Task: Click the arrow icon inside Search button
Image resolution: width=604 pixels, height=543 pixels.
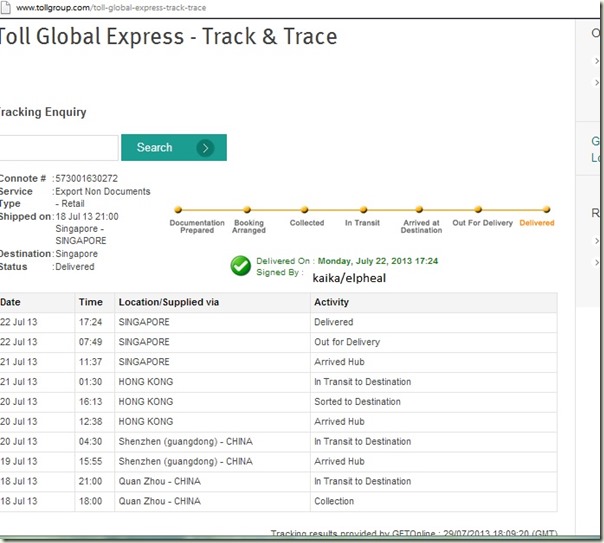Action: [x=205, y=148]
